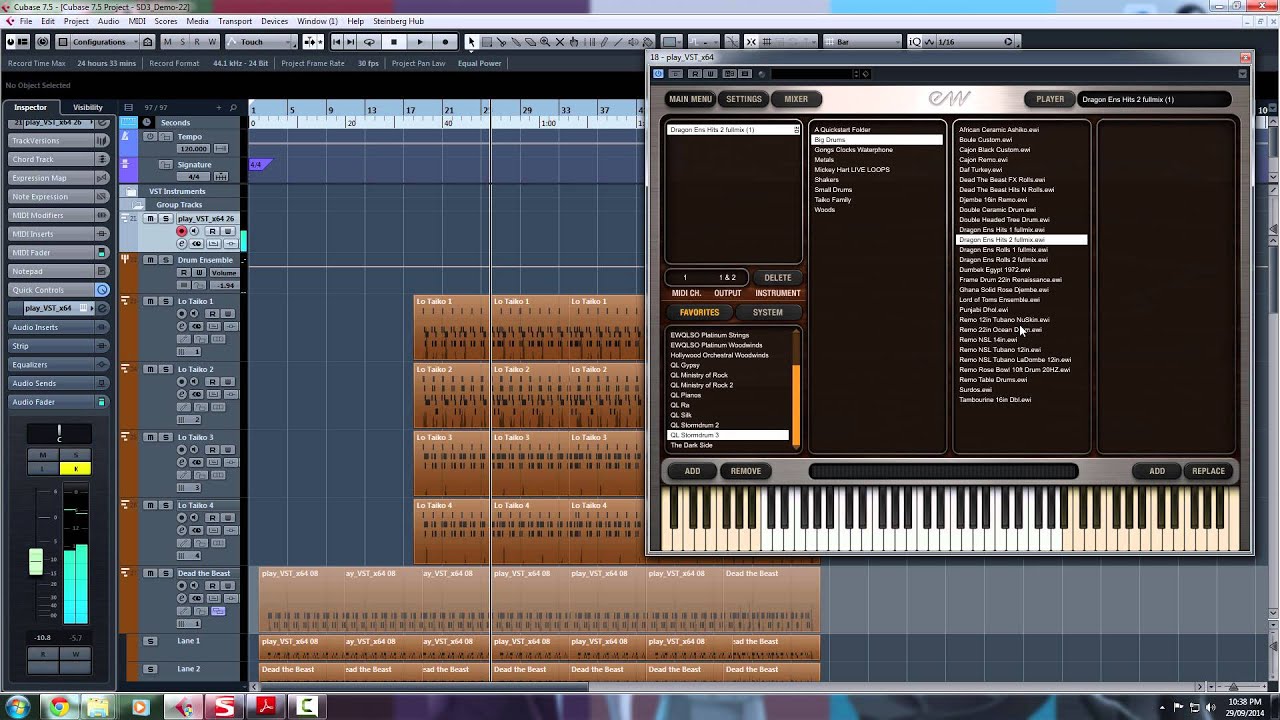Screen dimensions: 1280x720
Task: Select the Mute X tool in toolbar
Action: 559,42
